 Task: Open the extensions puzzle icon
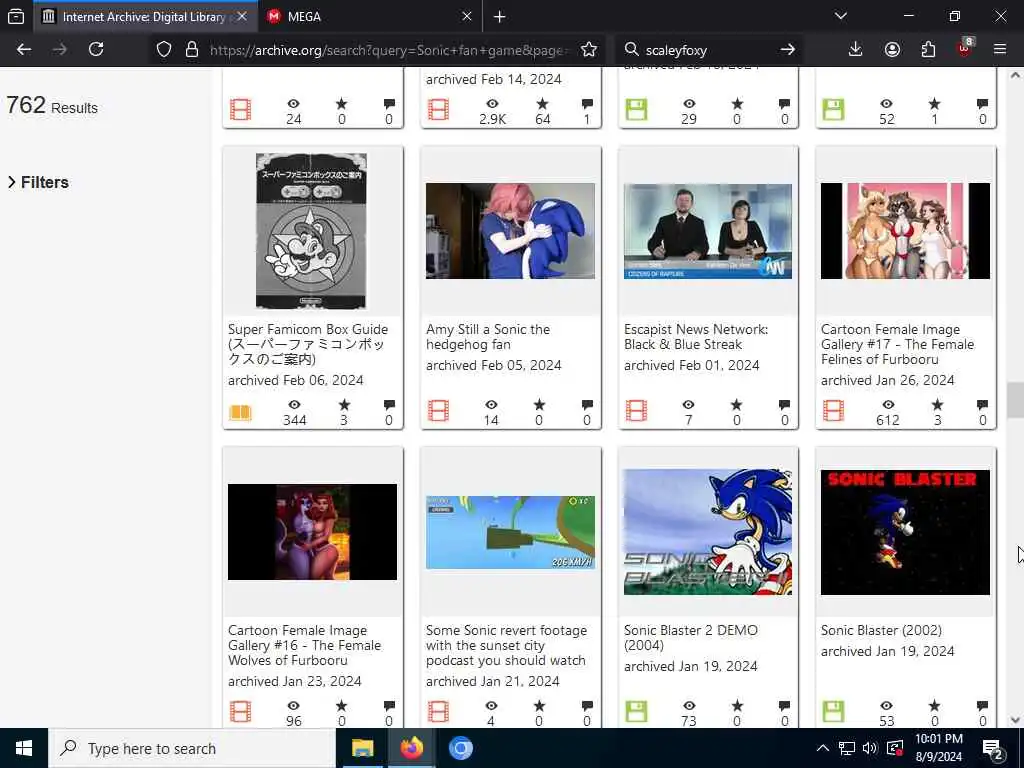coord(928,50)
